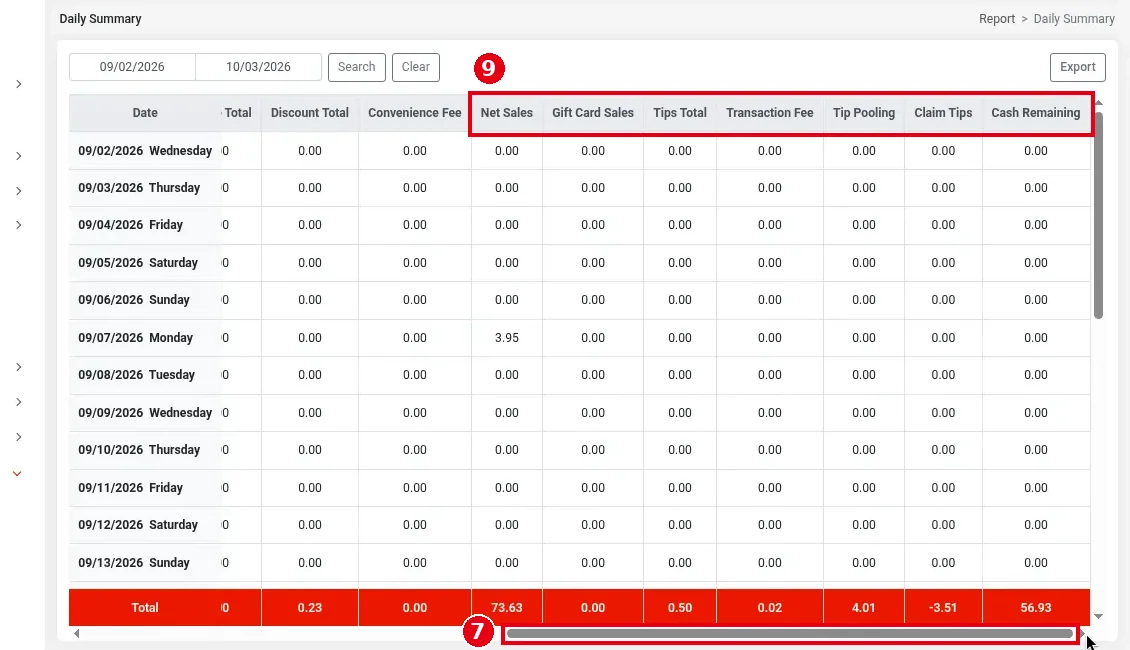
Task: Select the 09/06/2026 Sunday row
Action: [x=579, y=300]
